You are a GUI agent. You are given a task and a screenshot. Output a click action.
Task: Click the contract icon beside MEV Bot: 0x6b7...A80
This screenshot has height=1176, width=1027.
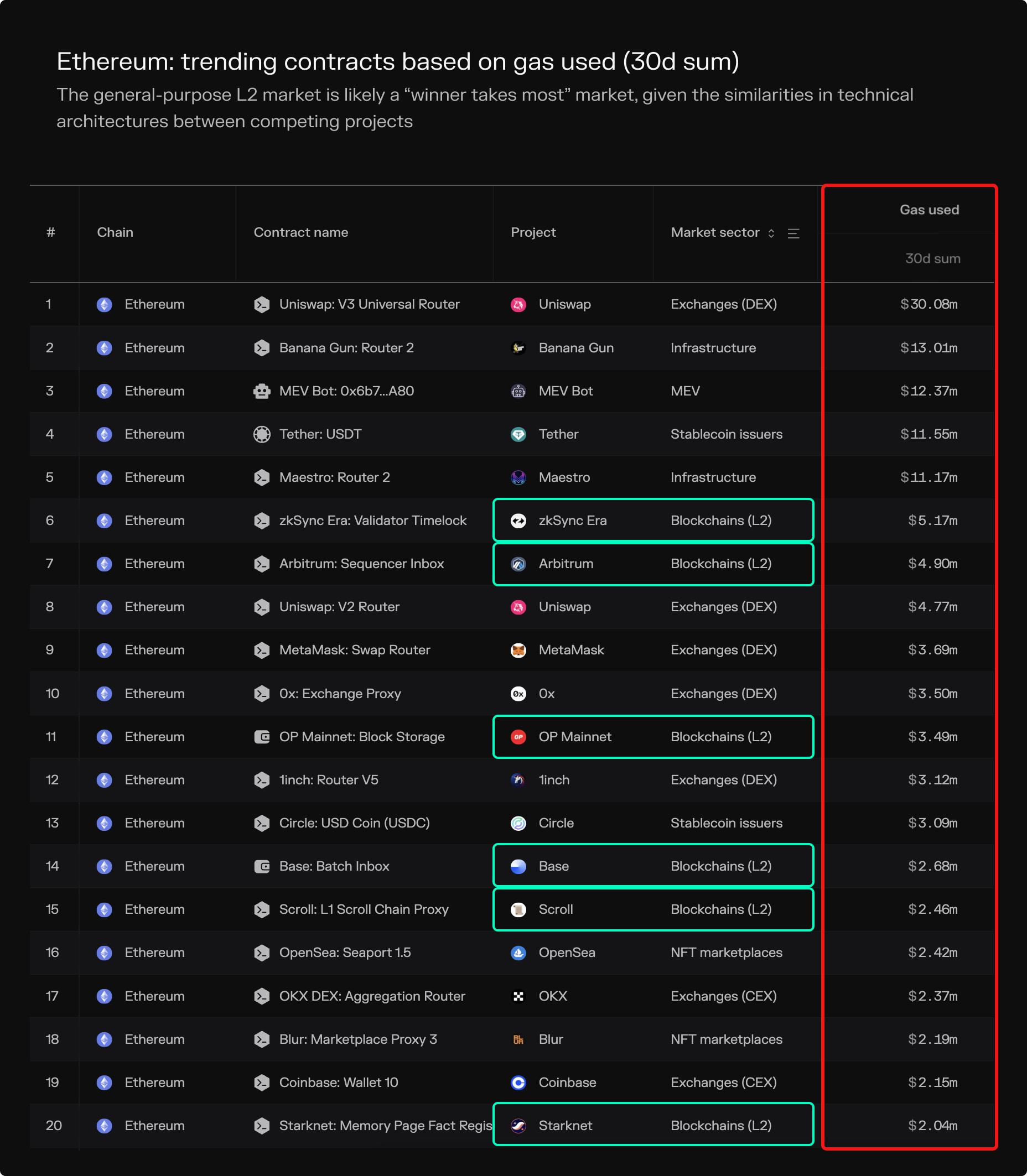click(262, 391)
